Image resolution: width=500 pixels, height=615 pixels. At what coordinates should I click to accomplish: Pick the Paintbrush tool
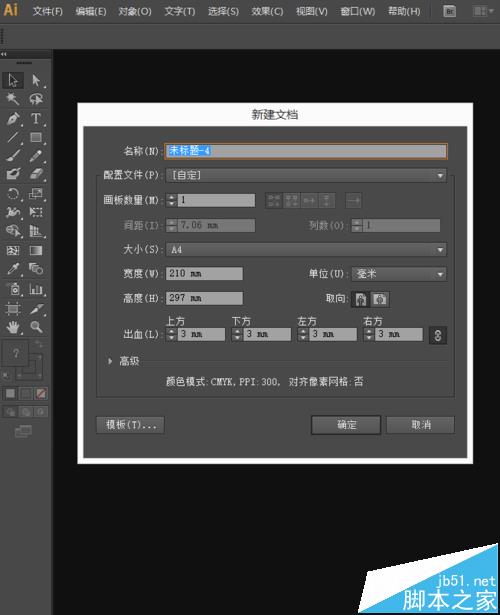(x=13, y=156)
